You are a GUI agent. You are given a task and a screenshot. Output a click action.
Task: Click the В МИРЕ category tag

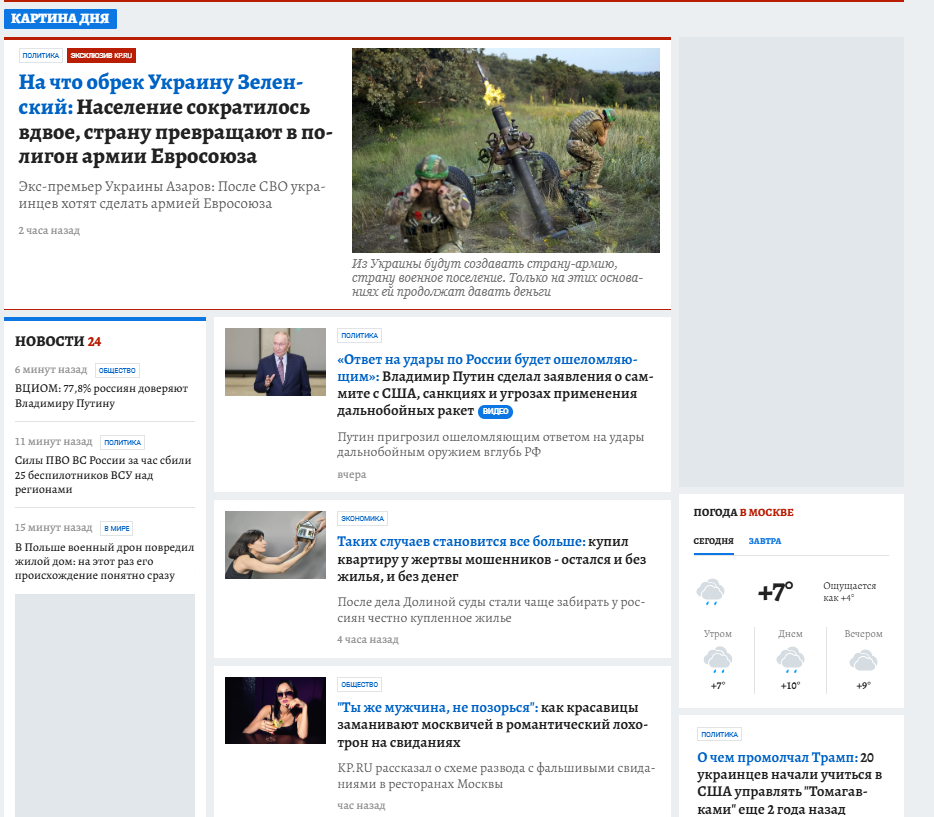coord(116,528)
